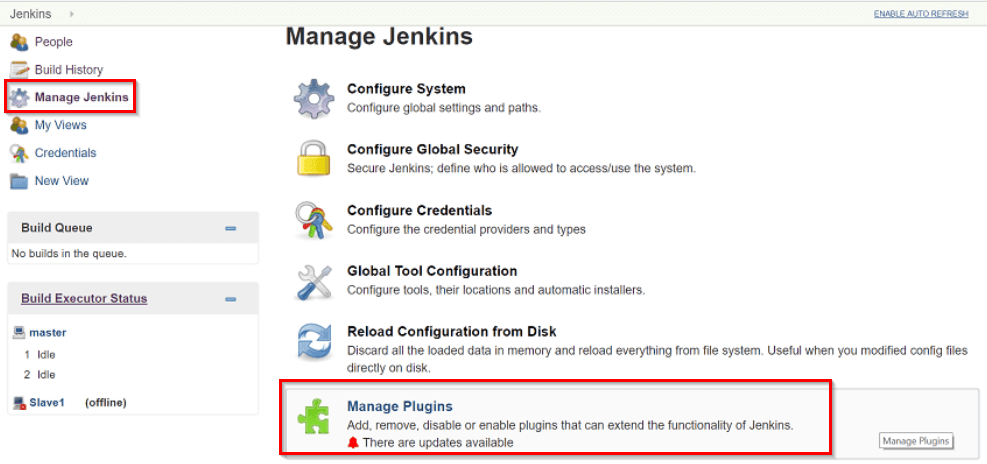Open Global Tool Configuration
The width and height of the screenshot is (987, 464).
tap(432, 271)
